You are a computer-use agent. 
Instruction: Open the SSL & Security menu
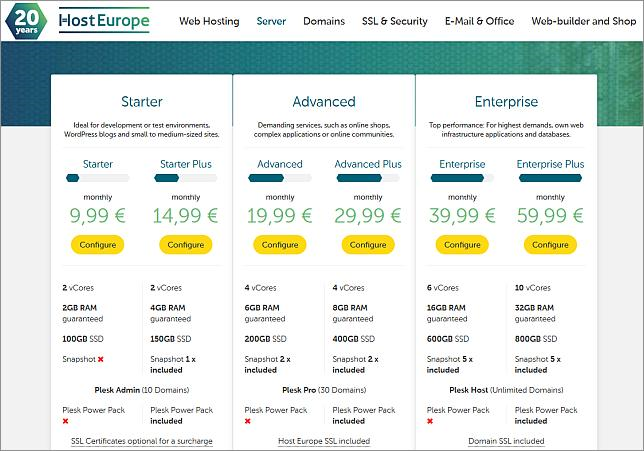pyautogui.click(x=395, y=21)
